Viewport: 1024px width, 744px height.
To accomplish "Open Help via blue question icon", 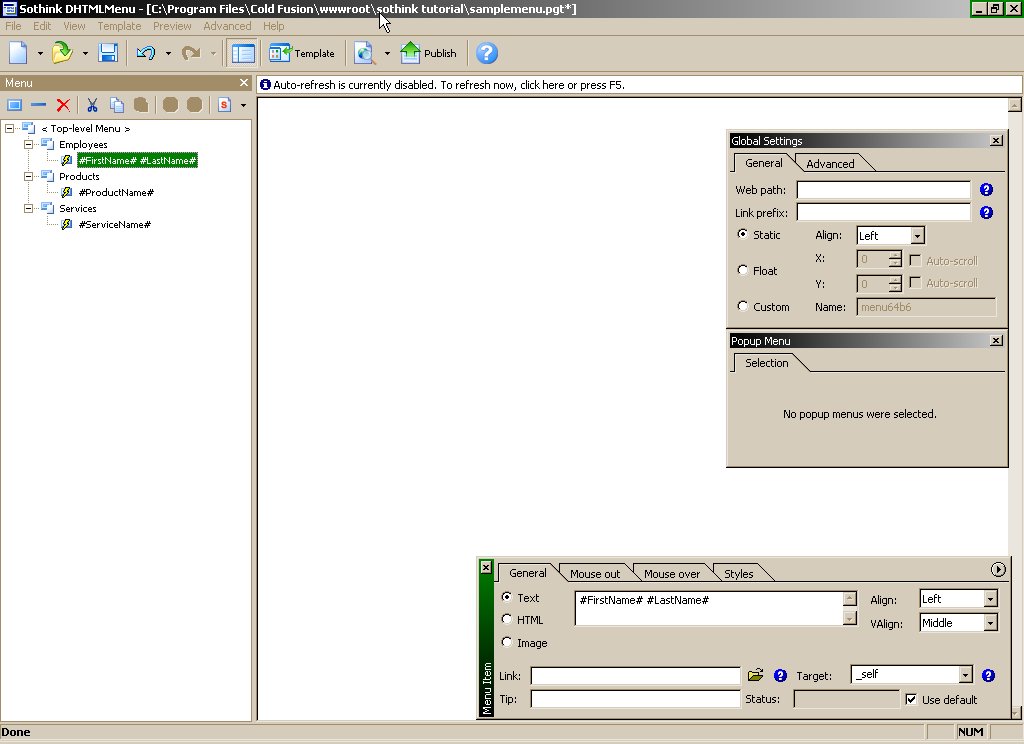I will coord(487,53).
